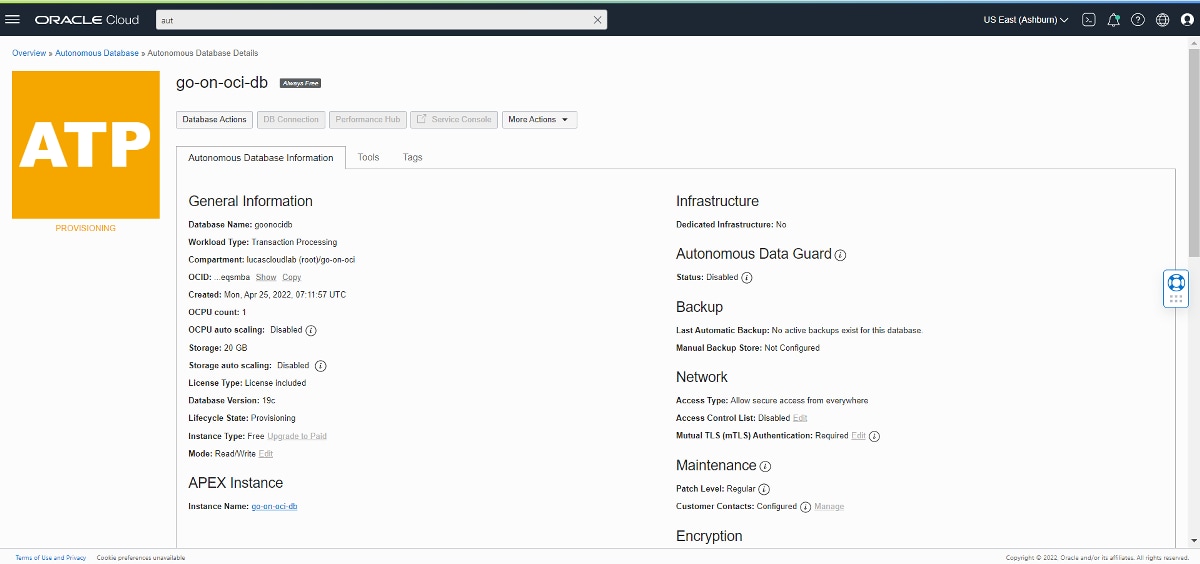1200x564 pixels.
Task: Click the Autonomous Database breadcrumb link
Action: 97,53
